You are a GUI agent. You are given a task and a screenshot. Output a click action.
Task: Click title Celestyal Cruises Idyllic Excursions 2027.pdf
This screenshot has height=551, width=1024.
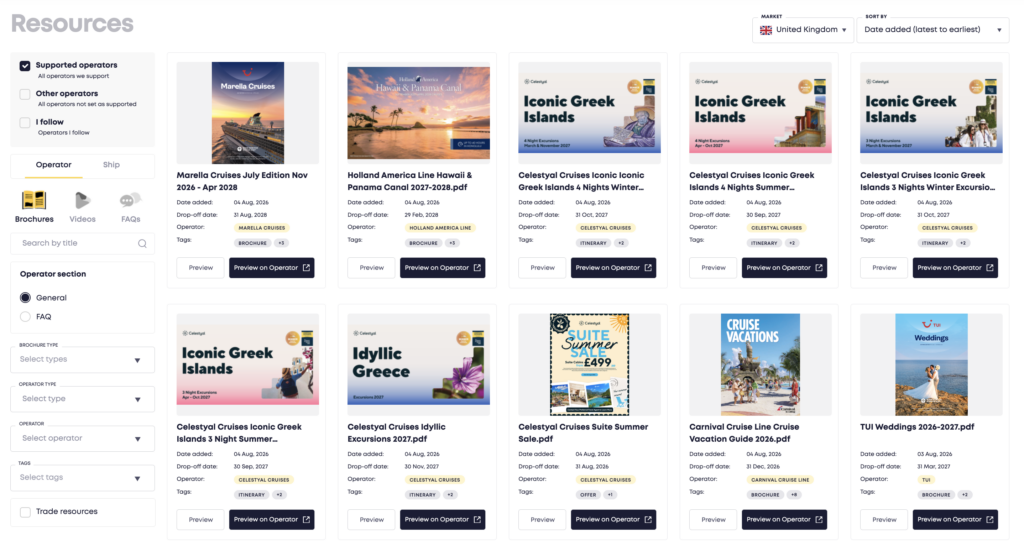click(x=396, y=433)
